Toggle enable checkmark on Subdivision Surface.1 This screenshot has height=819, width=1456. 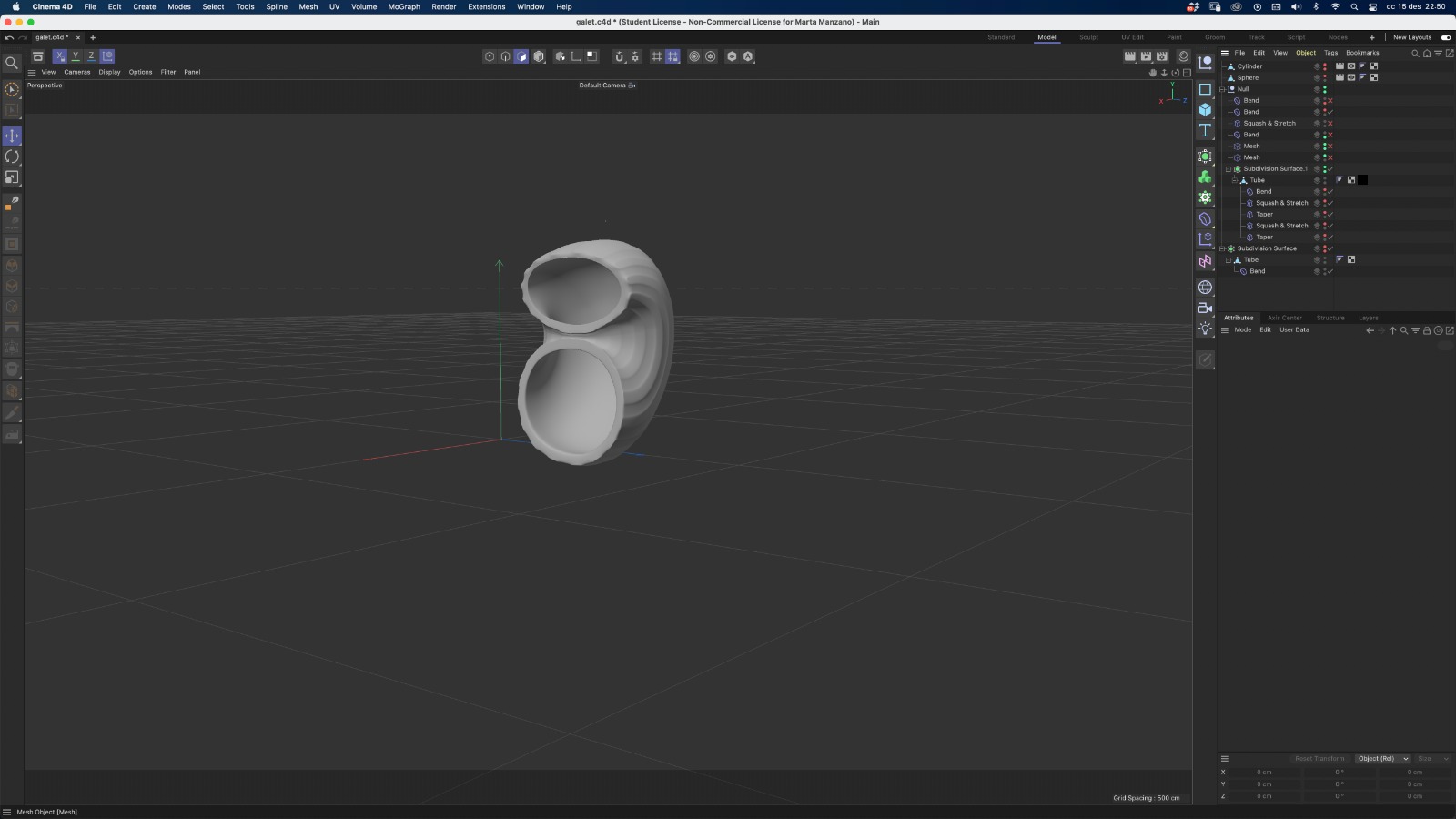[1330, 169]
